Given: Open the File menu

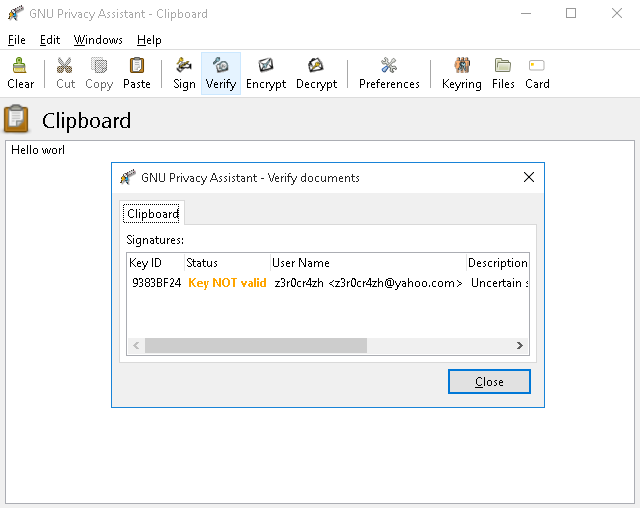Looking at the screenshot, I should pos(17,40).
